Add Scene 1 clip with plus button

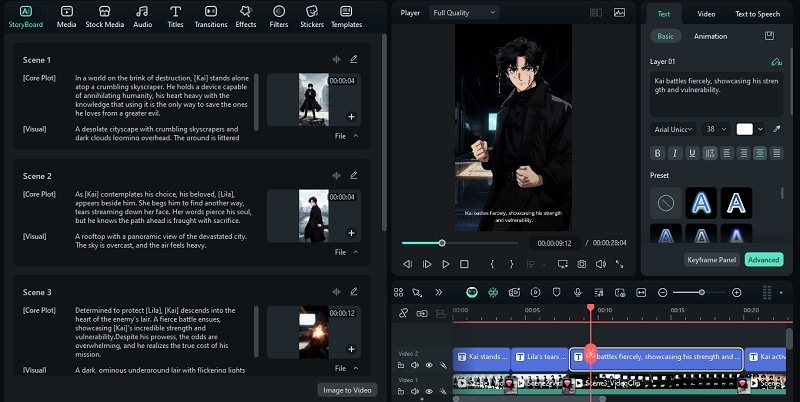tap(351, 117)
